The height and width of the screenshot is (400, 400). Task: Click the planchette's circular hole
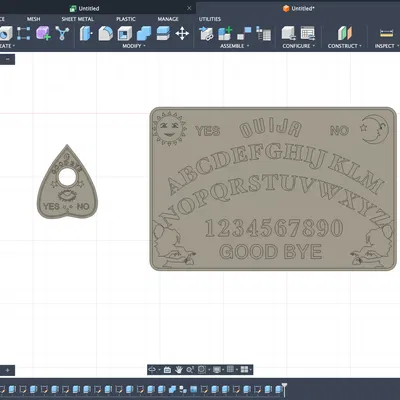pos(67,177)
